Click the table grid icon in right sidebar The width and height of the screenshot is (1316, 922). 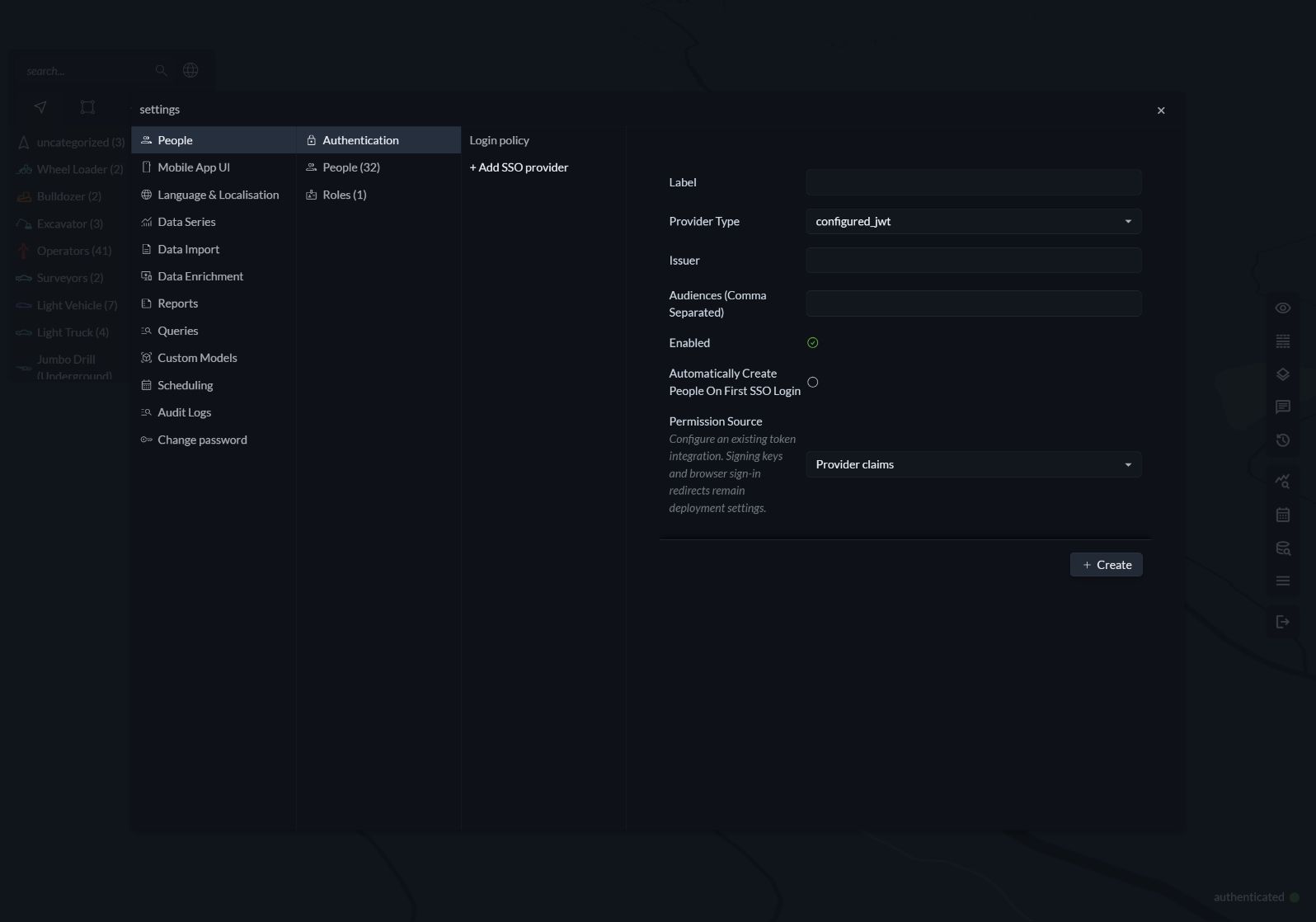(x=1283, y=341)
